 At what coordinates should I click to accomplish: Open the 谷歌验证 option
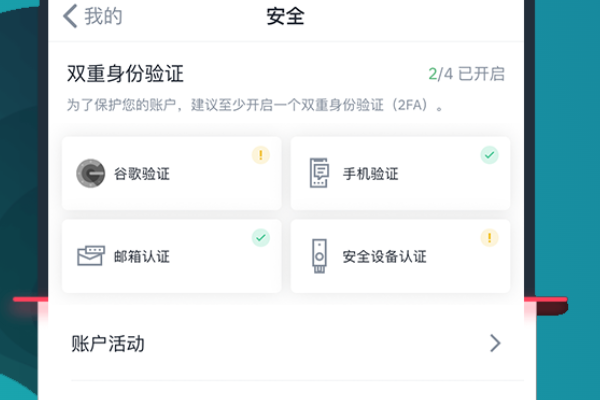[143, 174]
